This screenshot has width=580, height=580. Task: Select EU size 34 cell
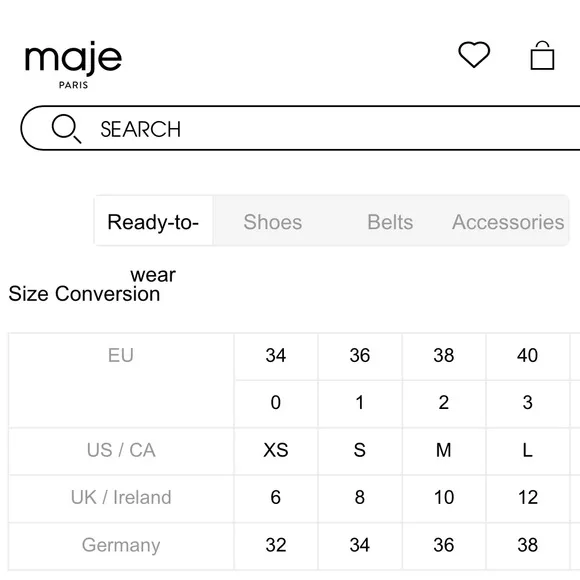(276, 356)
